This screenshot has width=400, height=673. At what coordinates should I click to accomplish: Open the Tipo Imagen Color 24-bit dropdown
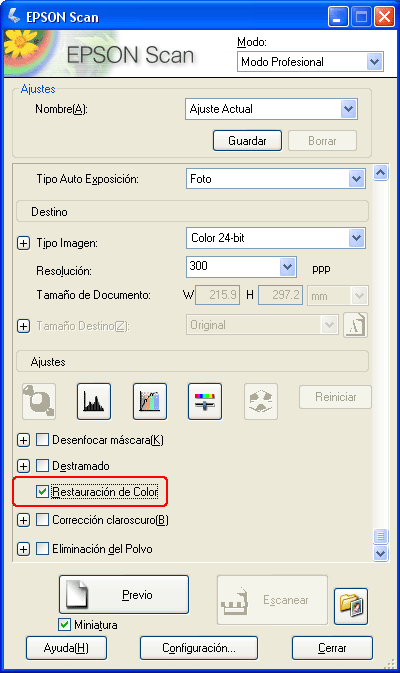coord(276,238)
